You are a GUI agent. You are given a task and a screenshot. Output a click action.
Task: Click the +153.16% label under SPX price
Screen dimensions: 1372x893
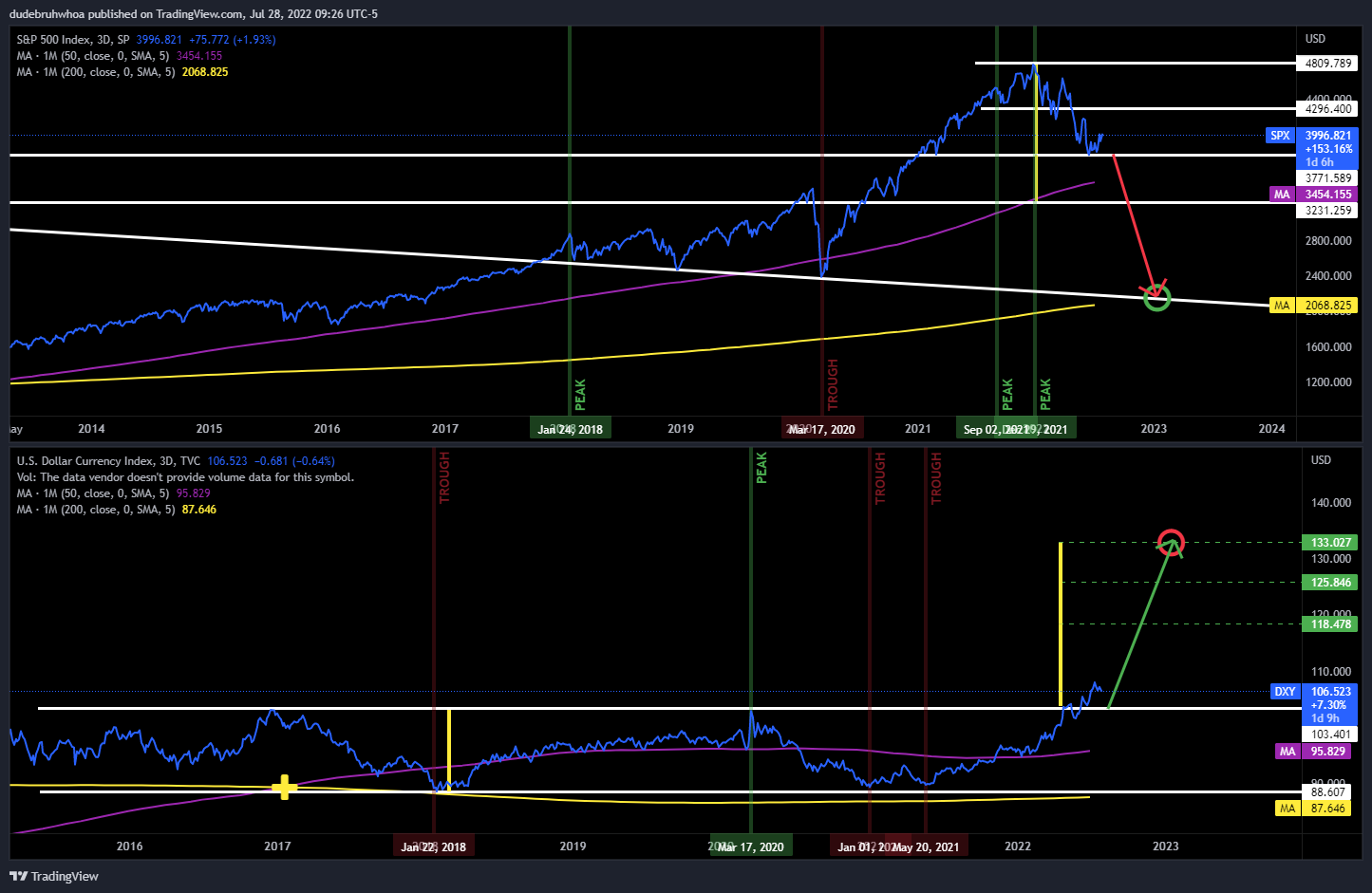(1328, 149)
